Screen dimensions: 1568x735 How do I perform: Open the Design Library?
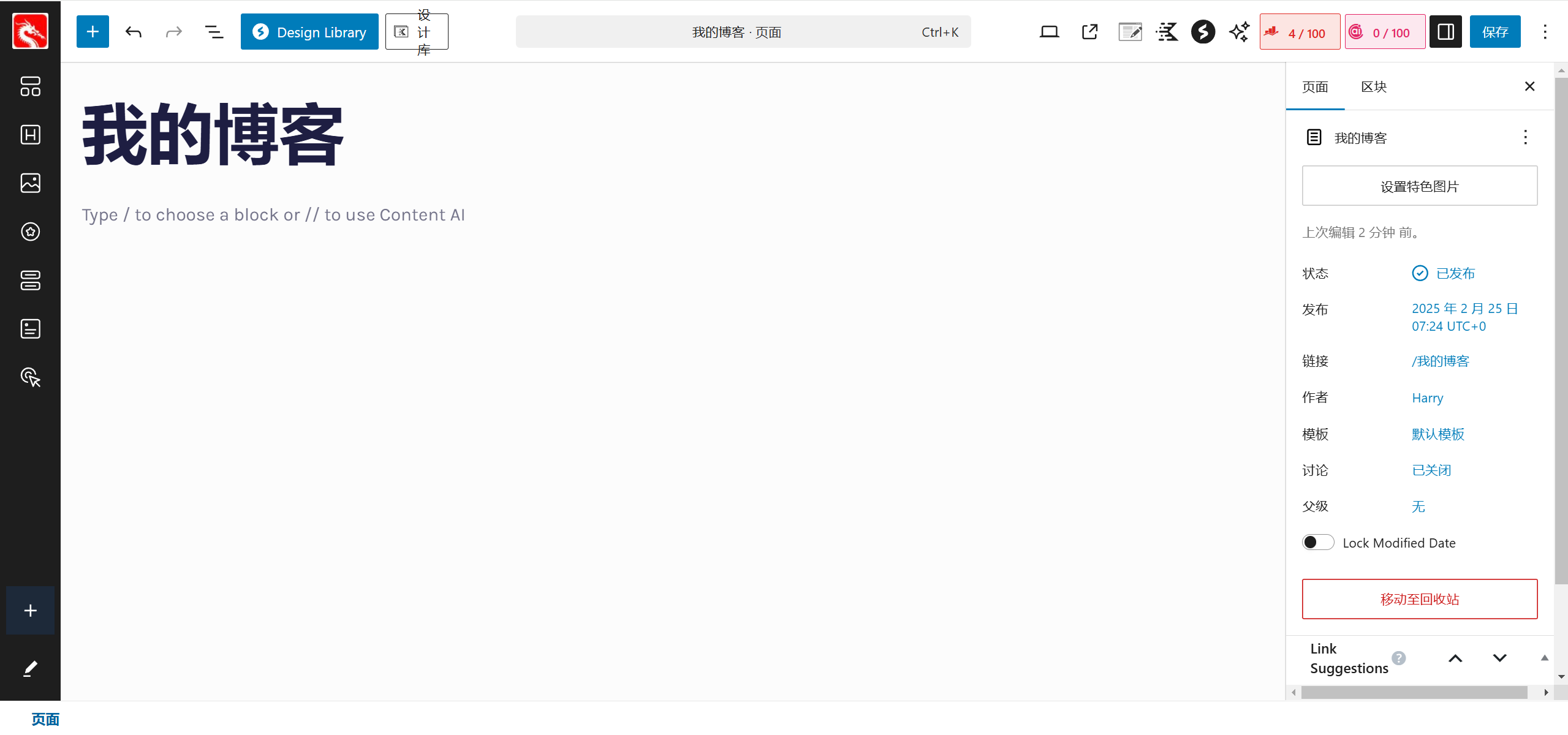[309, 31]
